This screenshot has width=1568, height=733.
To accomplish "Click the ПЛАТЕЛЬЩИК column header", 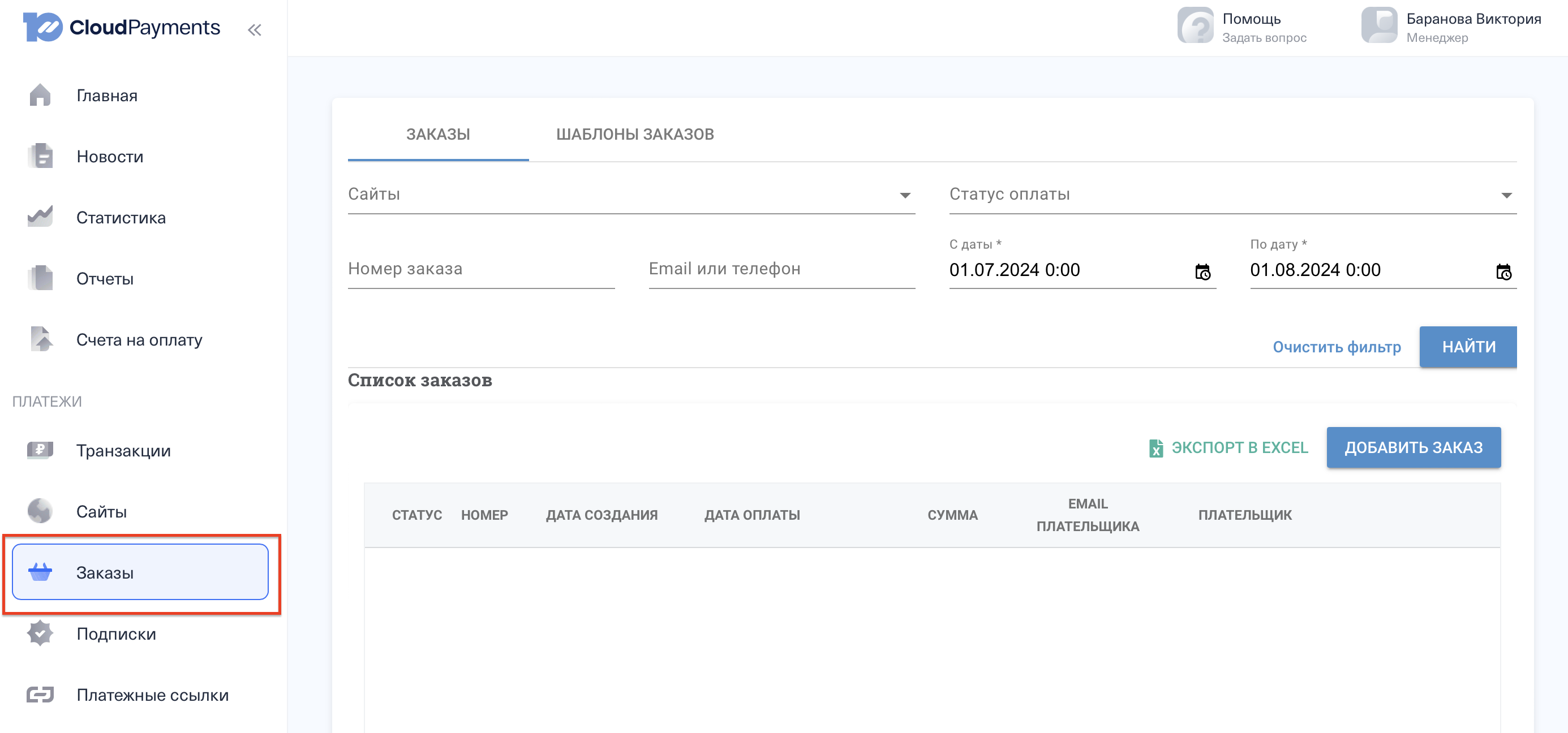I will [x=1245, y=515].
